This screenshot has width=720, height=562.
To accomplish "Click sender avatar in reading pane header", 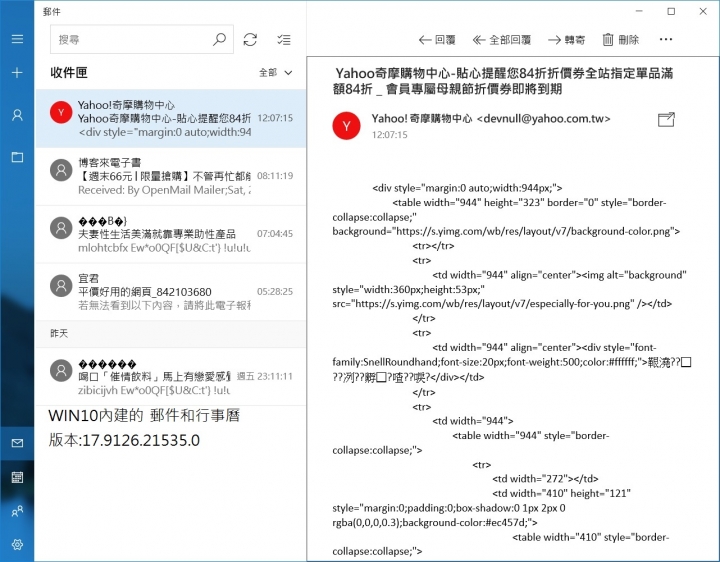I will [347, 126].
